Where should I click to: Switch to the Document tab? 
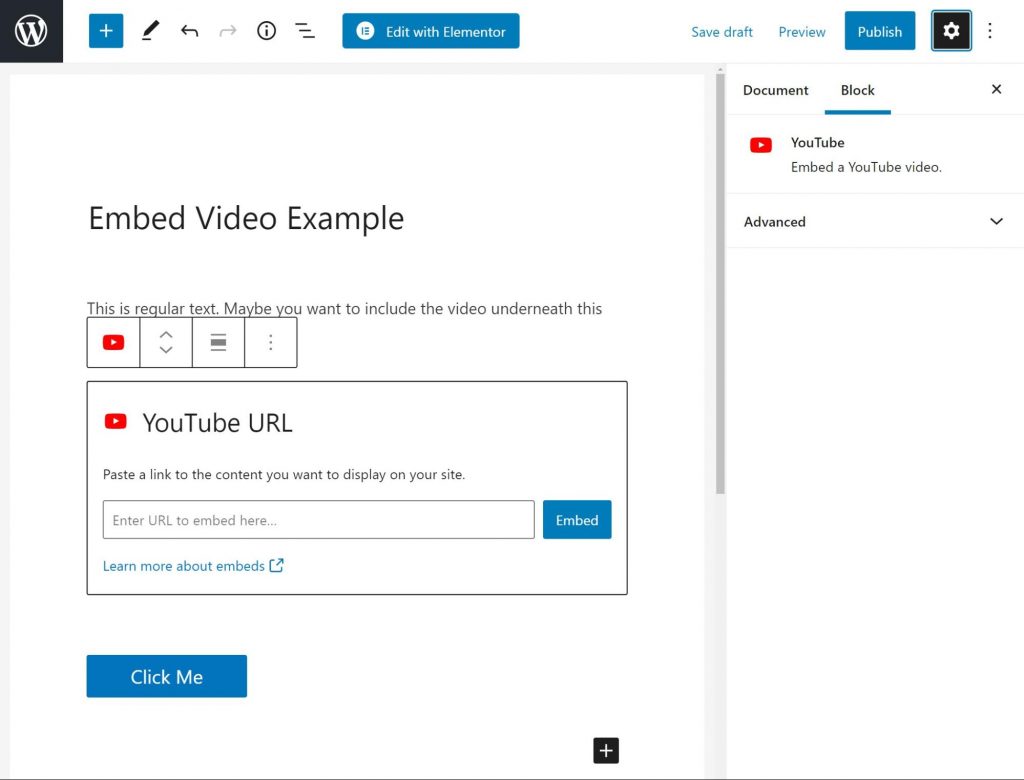pos(775,90)
